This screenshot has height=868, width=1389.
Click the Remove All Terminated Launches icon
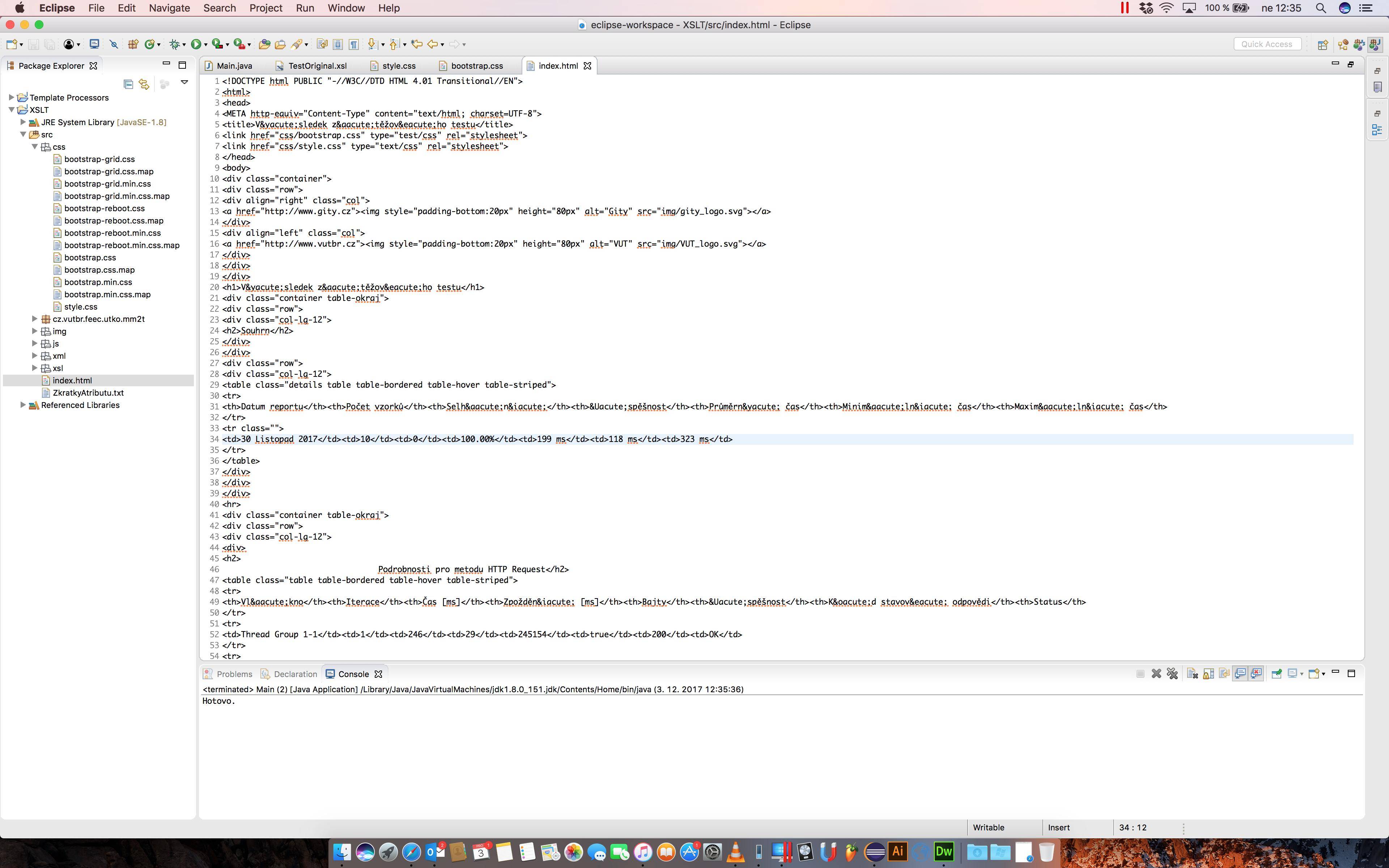click(x=1172, y=673)
